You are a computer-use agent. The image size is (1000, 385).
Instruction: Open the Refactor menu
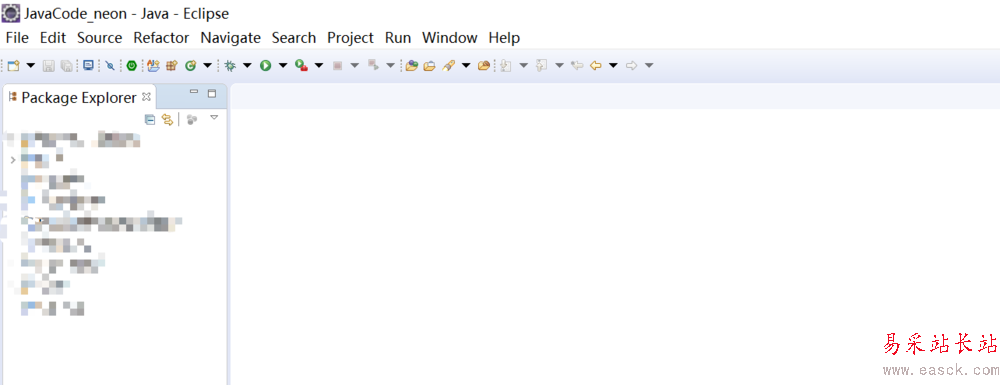pyautogui.click(x=161, y=38)
